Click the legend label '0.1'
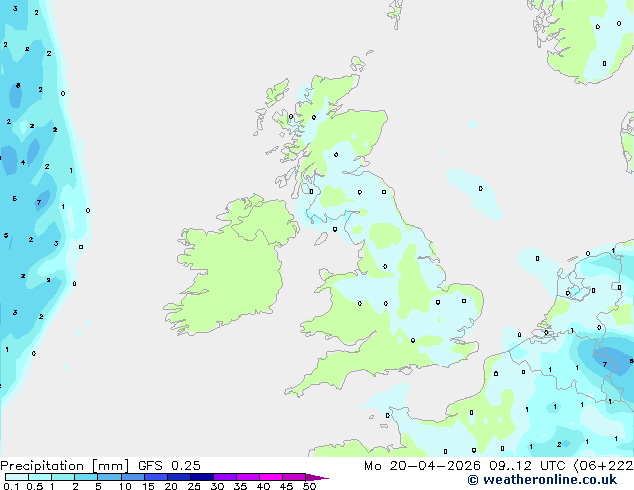The image size is (634, 490). click(x=11, y=486)
